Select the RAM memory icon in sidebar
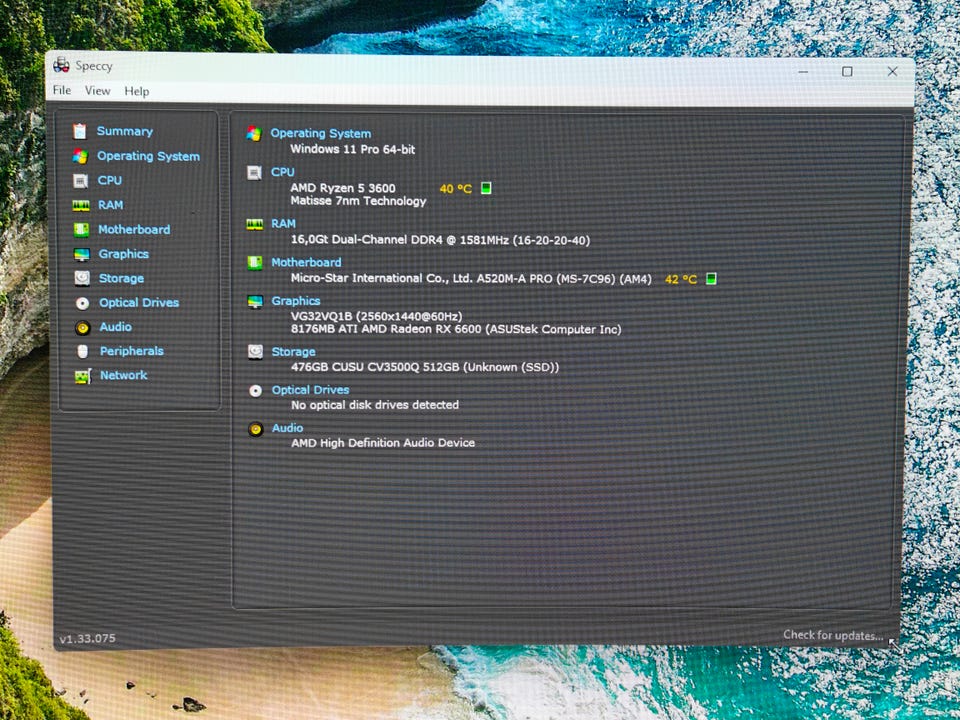This screenshot has width=960, height=720. click(x=81, y=205)
